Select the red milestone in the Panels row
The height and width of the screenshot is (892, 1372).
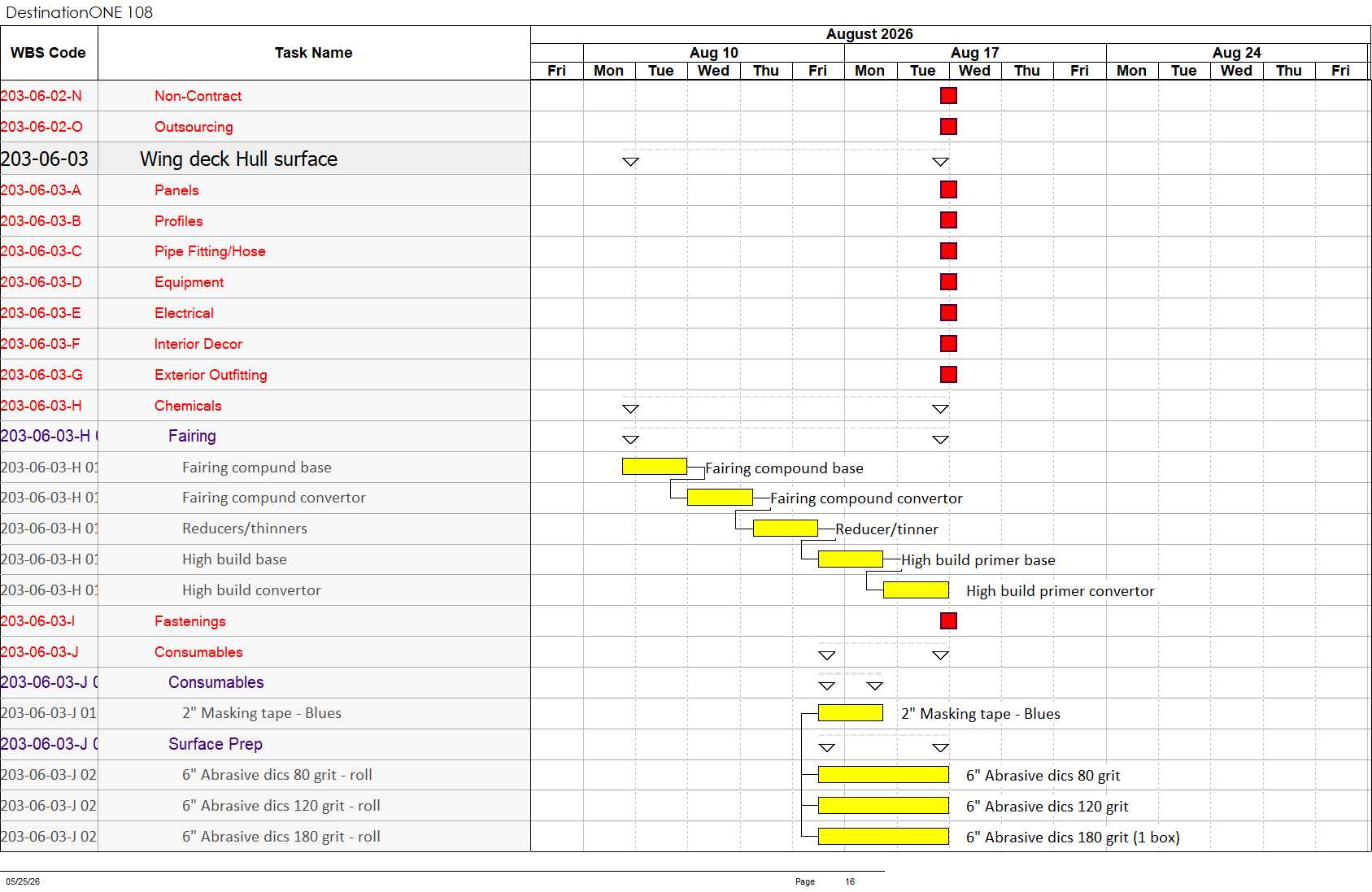pyautogui.click(x=948, y=189)
